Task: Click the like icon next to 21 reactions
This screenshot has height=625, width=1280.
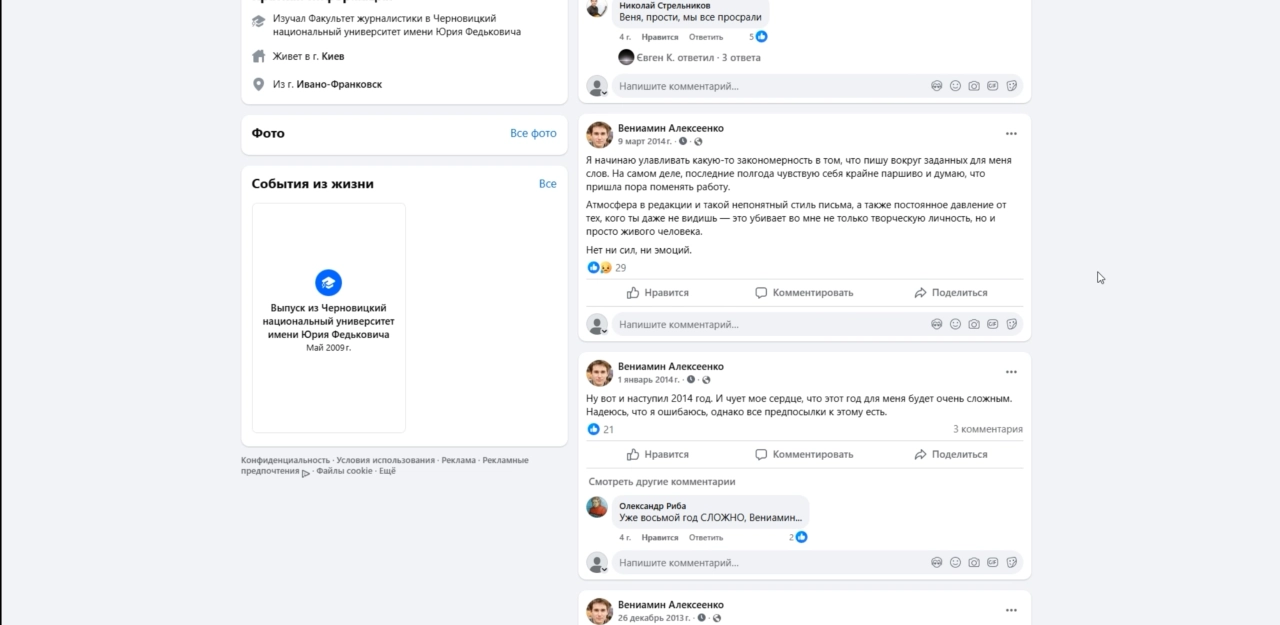Action: tap(594, 429)
